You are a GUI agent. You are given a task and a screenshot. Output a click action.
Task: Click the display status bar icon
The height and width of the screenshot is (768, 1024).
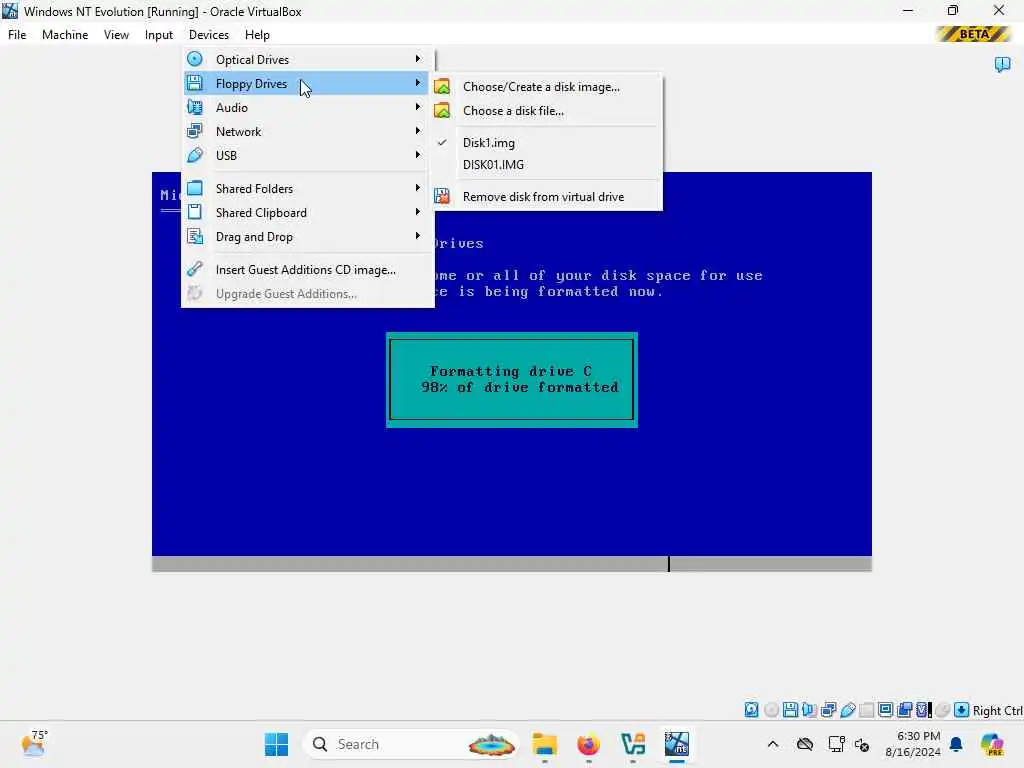[x=886, y=710]
